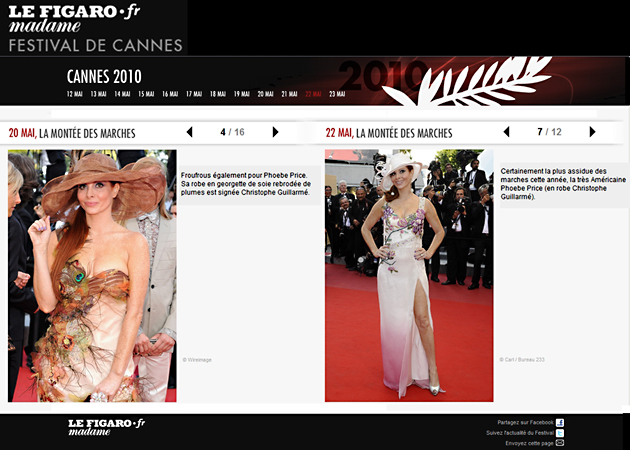The width and height of the screenshot is (630, 450).
Task: Select the 23 MAI date tab
Action: 337,94
